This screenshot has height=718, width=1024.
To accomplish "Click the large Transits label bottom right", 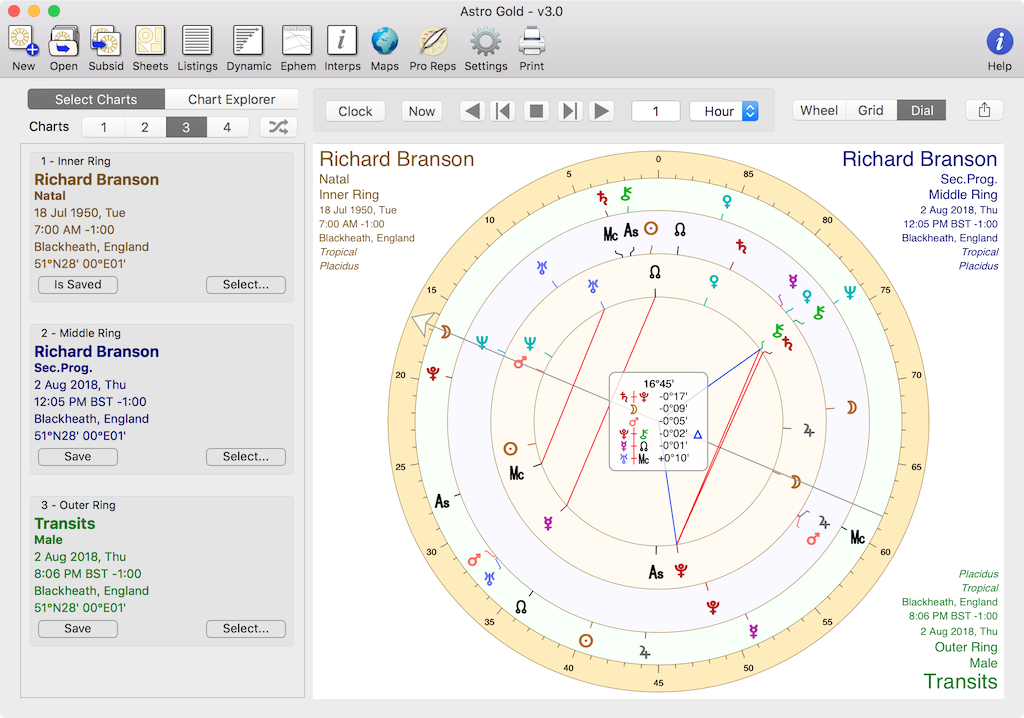I will tap(960, 681).
